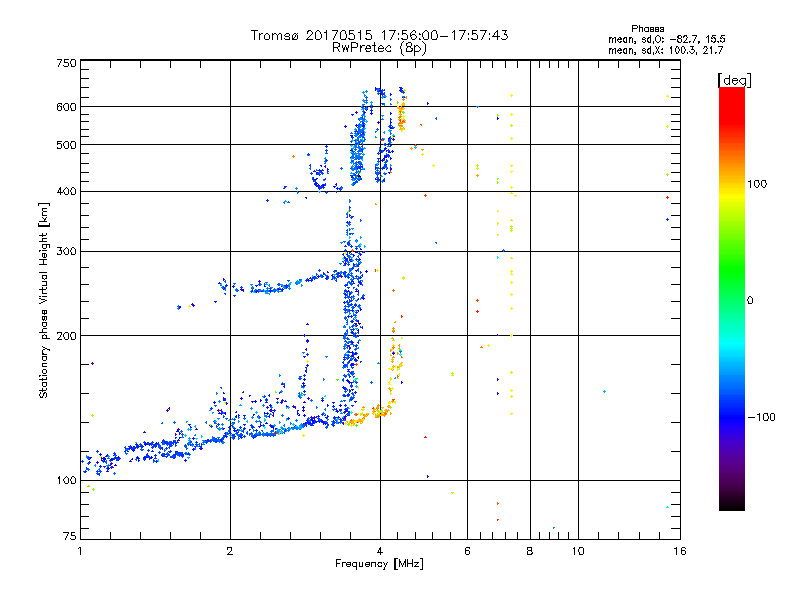Click the "Frequency [MHz]" axis label
This screenshot has height=600, width=800.
[379, 564]
